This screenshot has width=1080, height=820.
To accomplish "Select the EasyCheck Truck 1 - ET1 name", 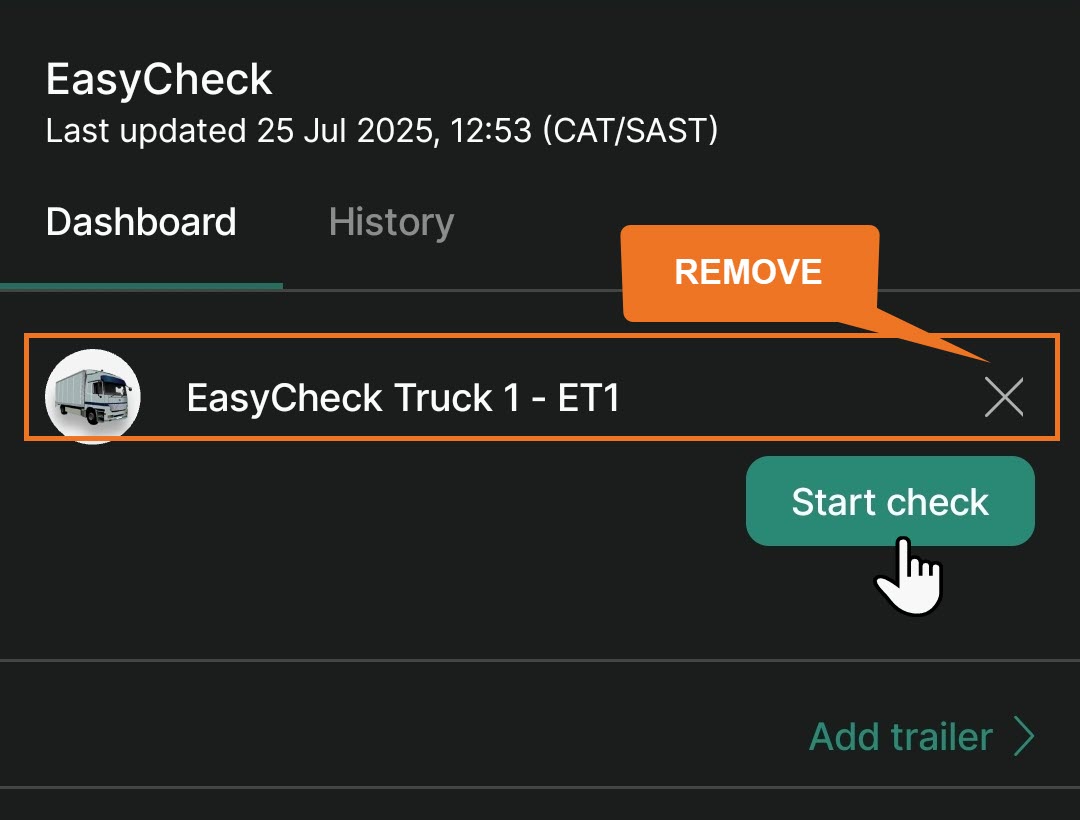I will point(403,398).
